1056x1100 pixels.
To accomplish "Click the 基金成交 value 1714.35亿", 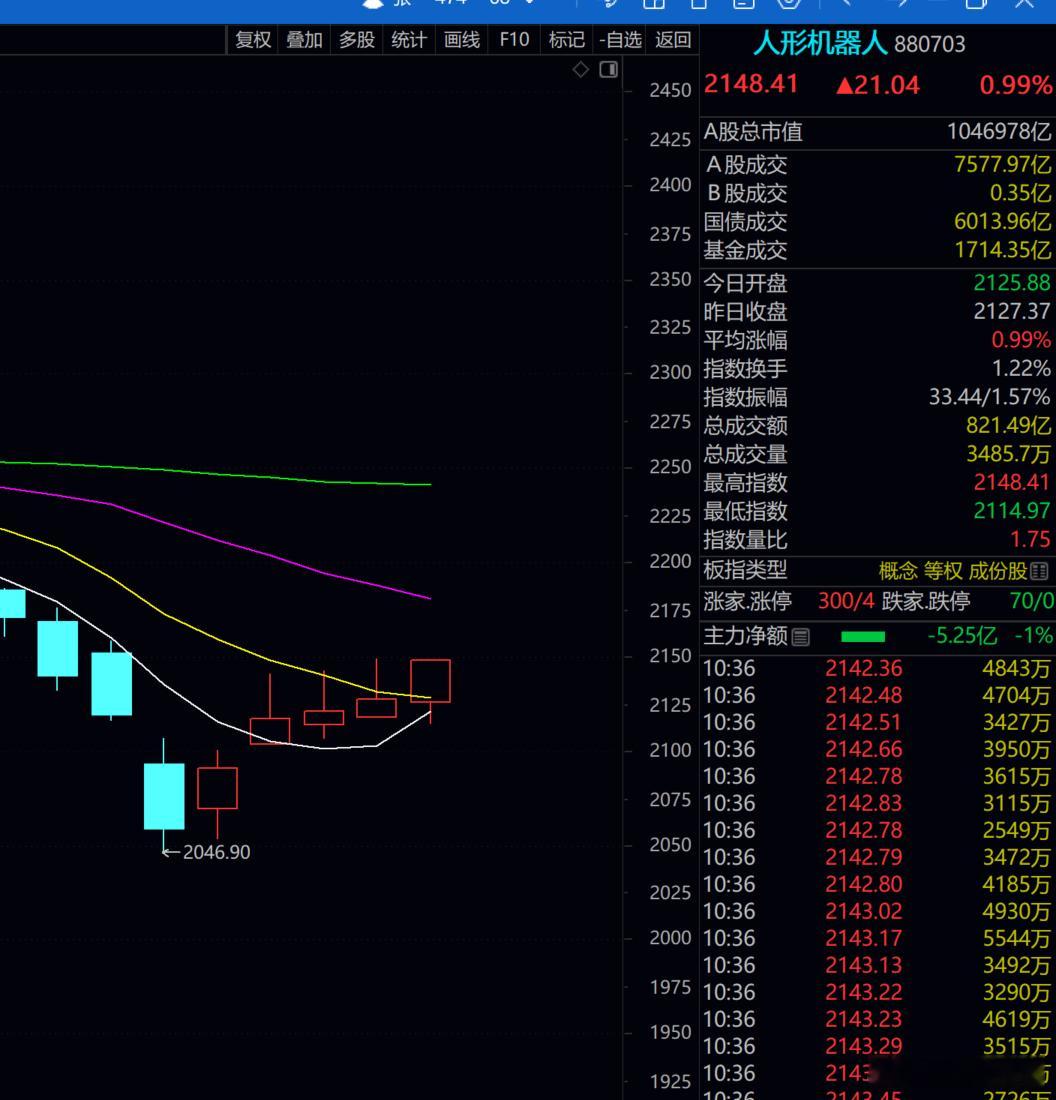I will [x=1003, y=250].
